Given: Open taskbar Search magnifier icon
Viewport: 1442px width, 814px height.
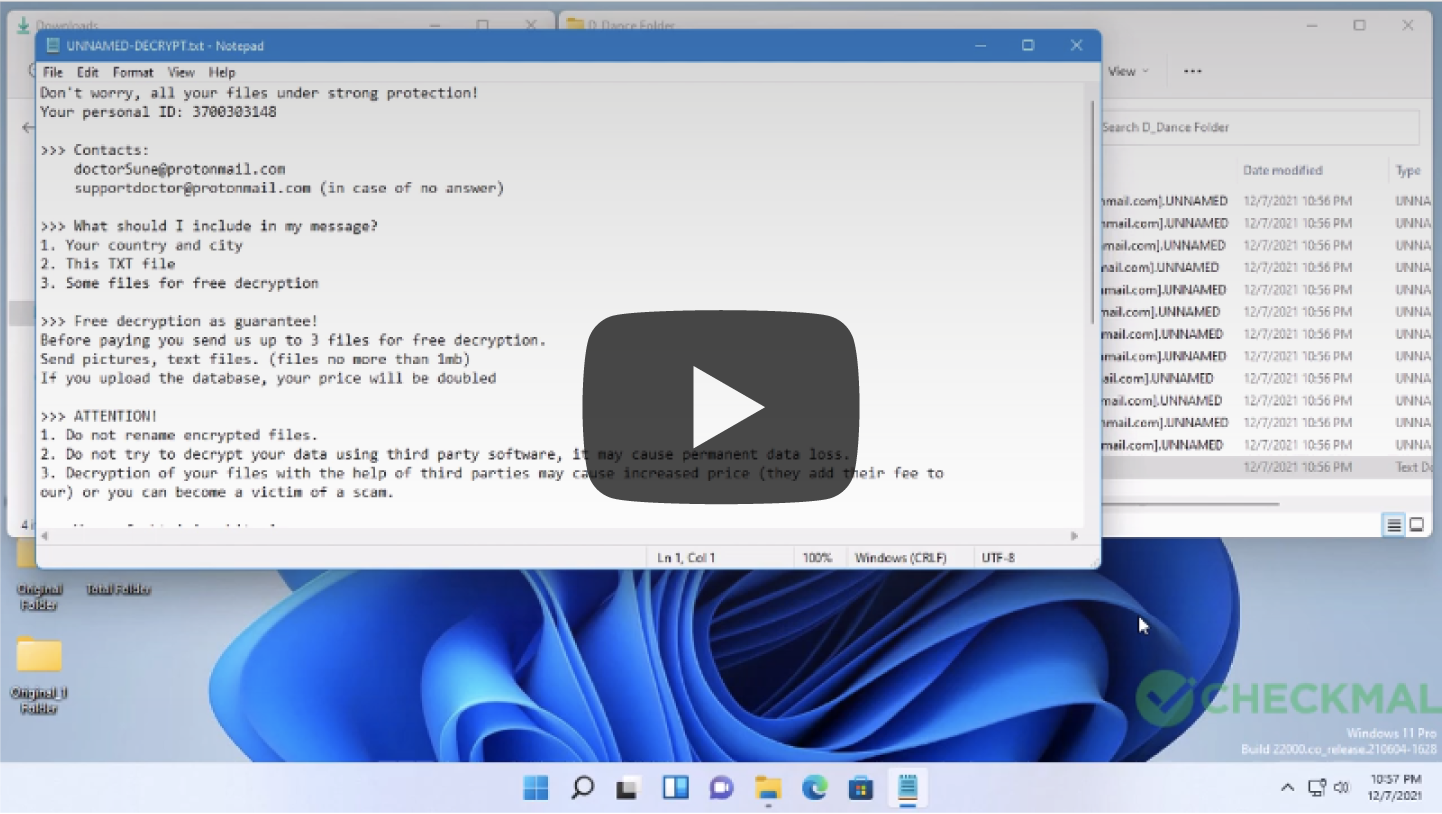Looking at the screenshot, I should click(x=582, y=788).
